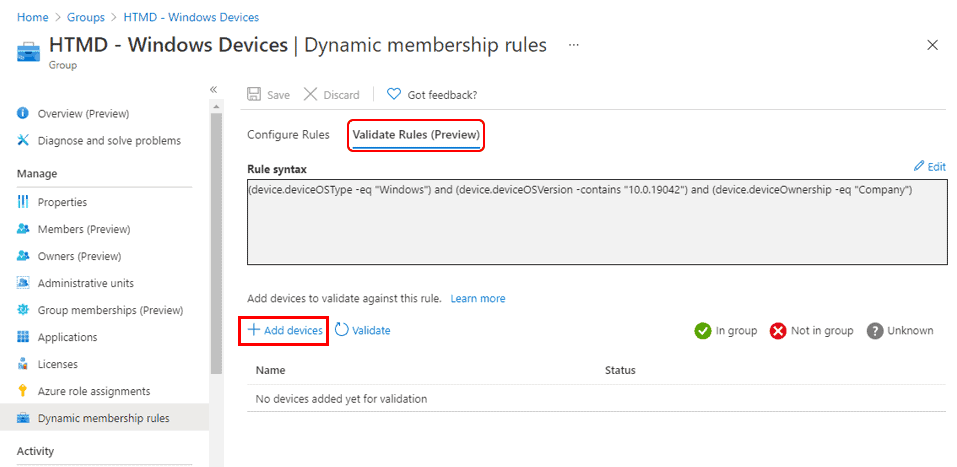Click the red Not in group icon
This screenshot has height=467, width=957.
tap(778, 331)
